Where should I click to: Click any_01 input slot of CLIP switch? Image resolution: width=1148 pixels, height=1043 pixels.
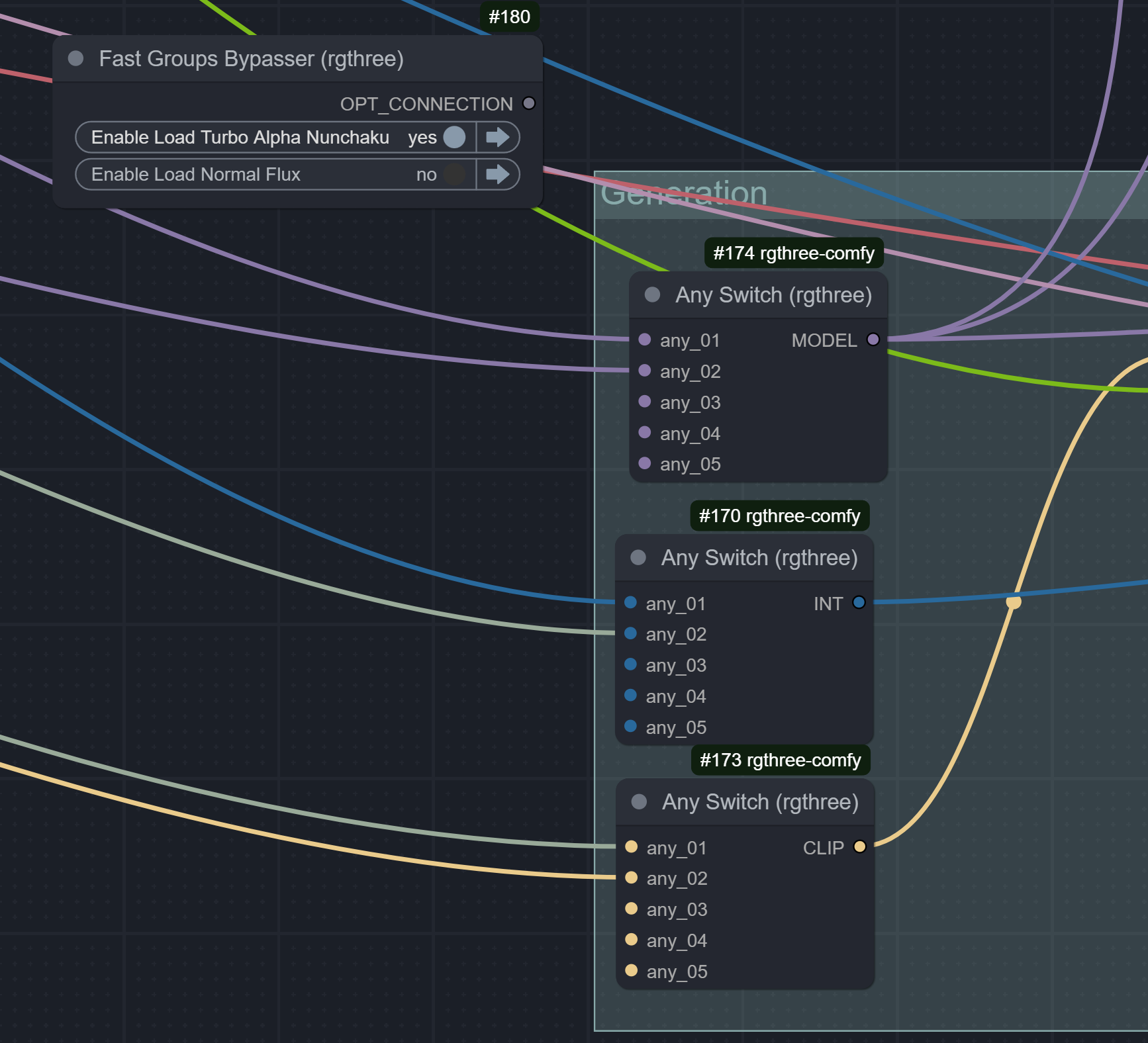click(x=632, y=846)
